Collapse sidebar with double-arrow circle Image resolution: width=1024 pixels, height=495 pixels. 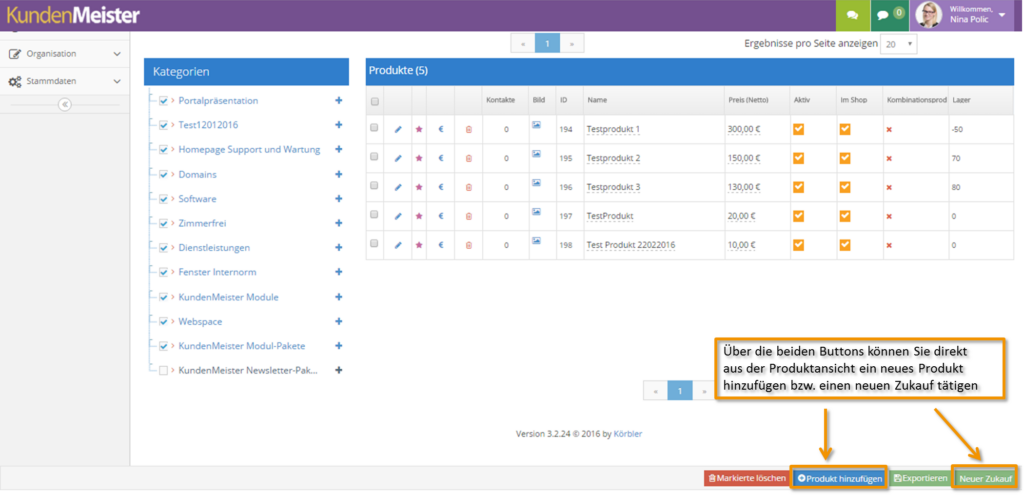[65, 104]
